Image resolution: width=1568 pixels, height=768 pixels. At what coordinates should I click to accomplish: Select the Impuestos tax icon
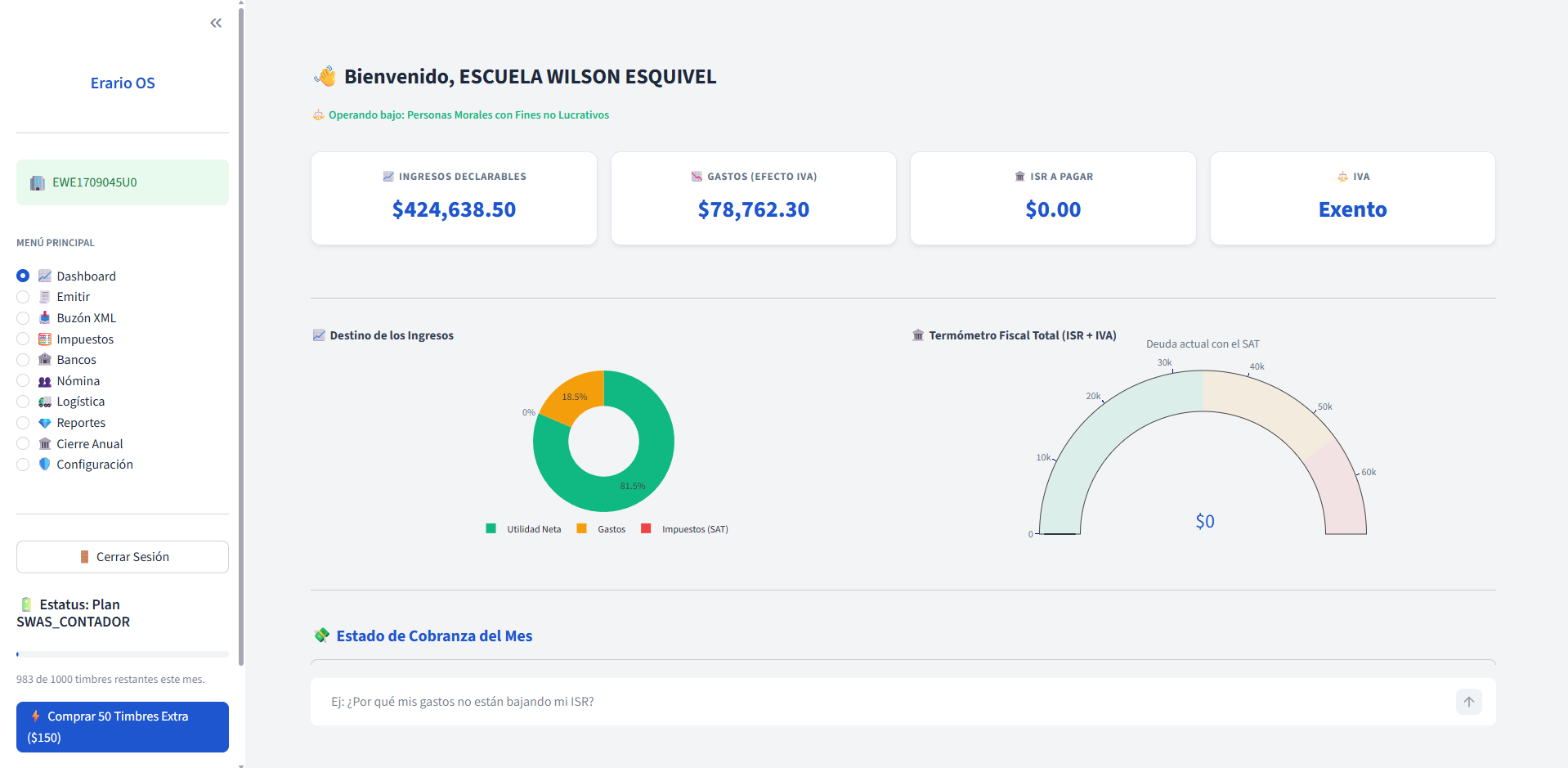pyautogui.click(x=45, y=339)
